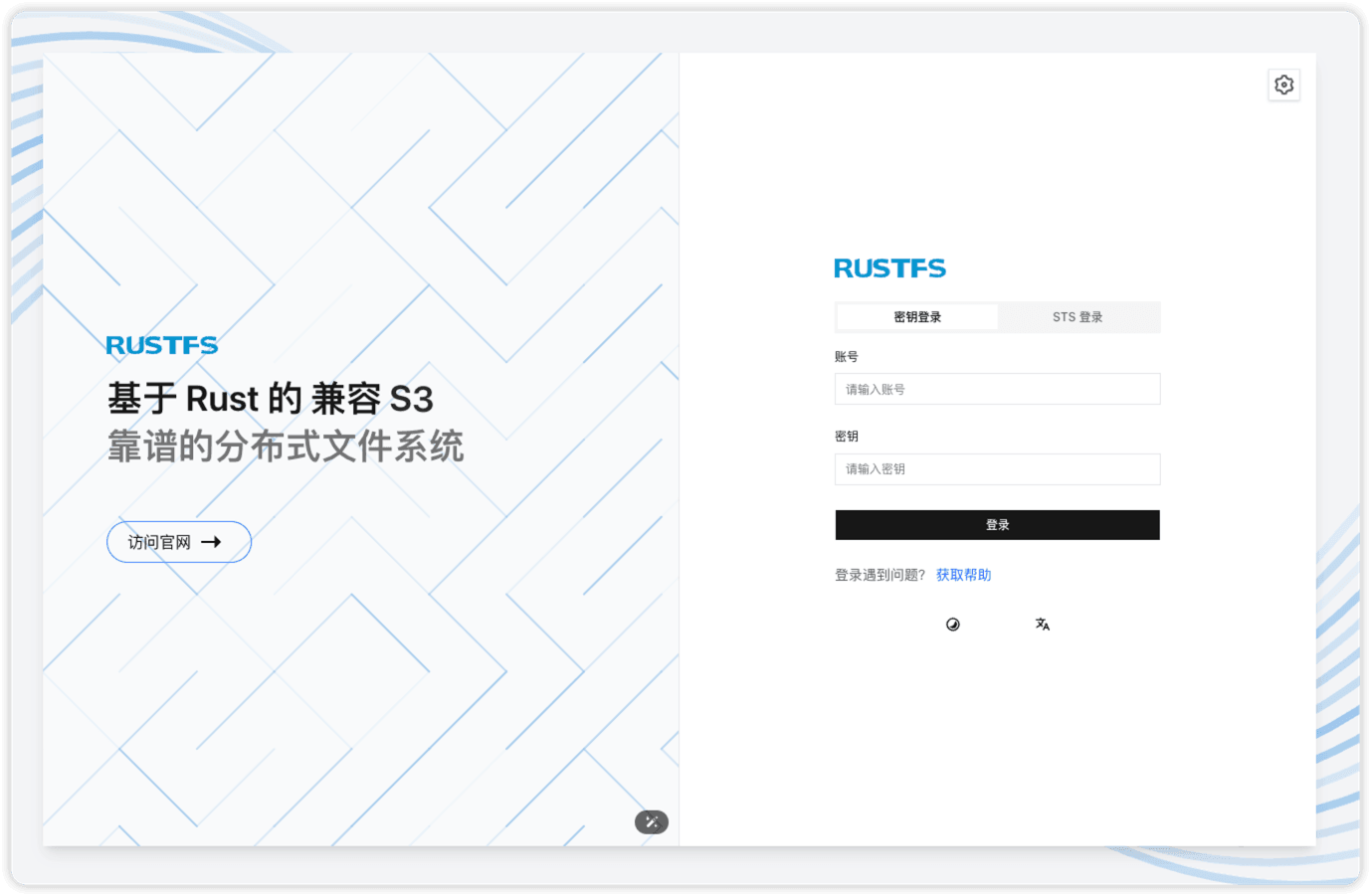Select the 密钥登录 tab
This screenshot has width=1371, height=896.
(x=915, y=316)
